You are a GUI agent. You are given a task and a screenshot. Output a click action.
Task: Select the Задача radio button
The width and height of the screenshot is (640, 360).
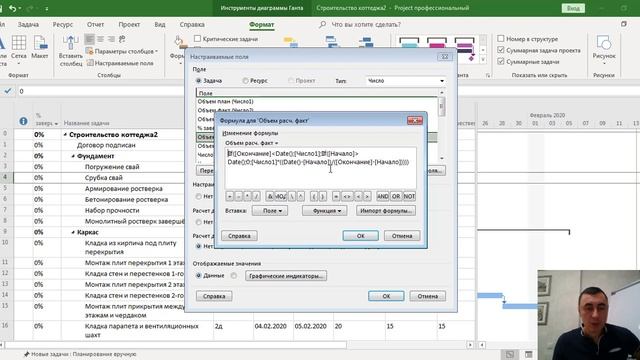tap(199, 81)
